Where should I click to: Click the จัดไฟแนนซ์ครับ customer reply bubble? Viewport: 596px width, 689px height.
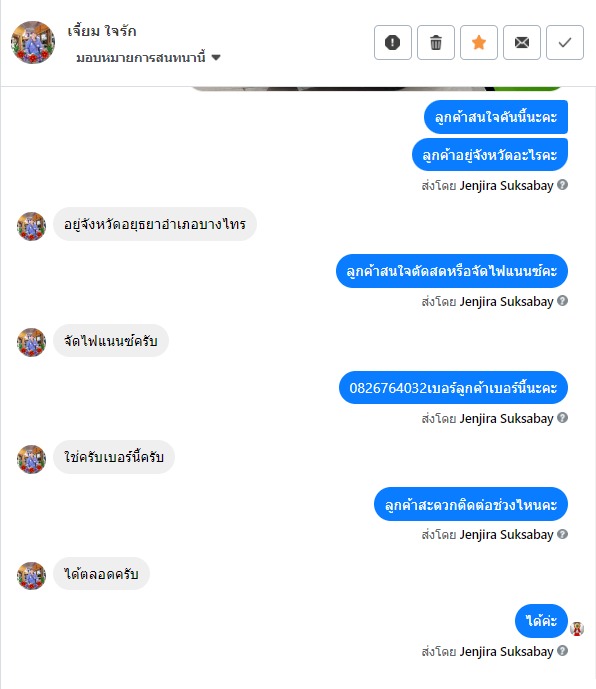[x=111, y=341]
